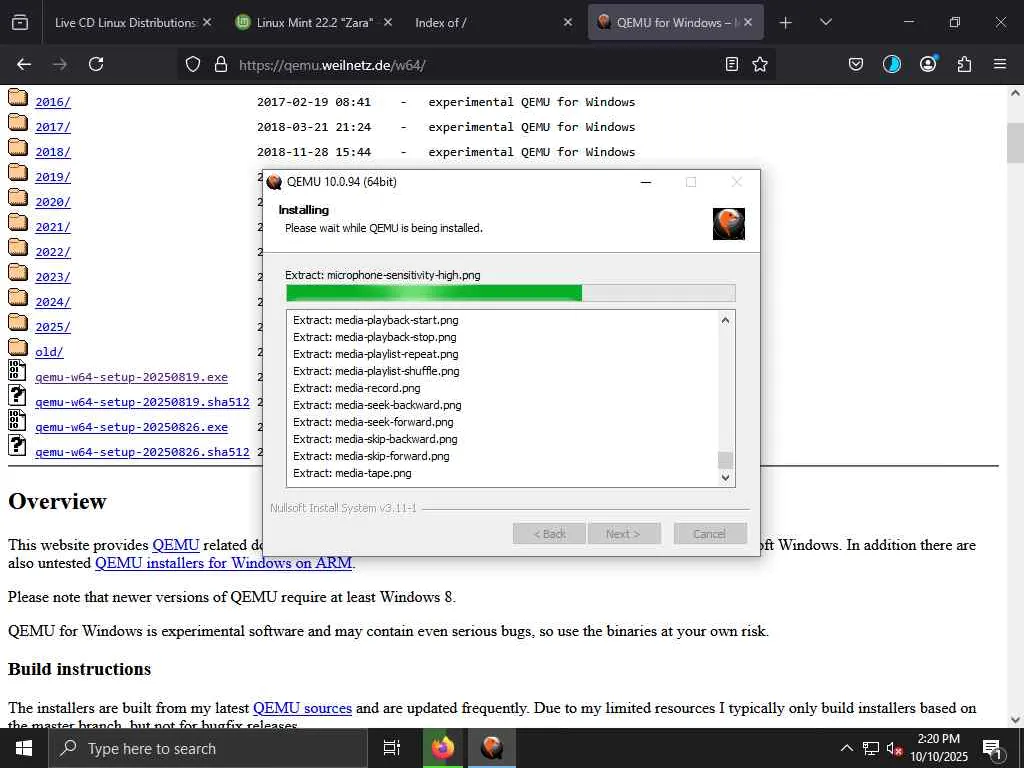Click the folder icon next to 2019/

tap(18, 173)
